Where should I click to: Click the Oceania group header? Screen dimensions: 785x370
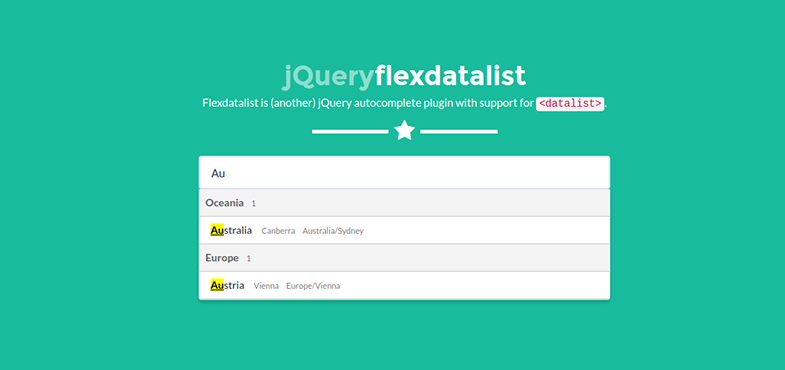coord(404,203)
